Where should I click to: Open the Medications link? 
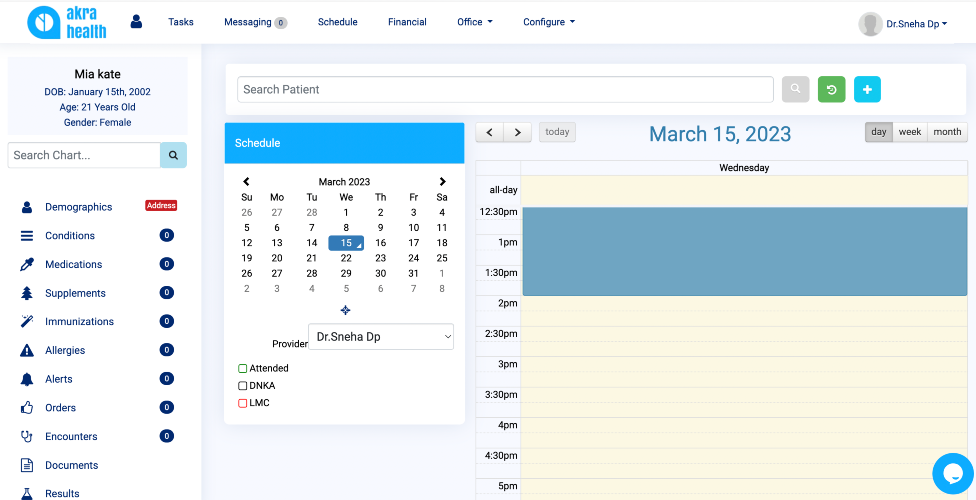tap(73, 264)
